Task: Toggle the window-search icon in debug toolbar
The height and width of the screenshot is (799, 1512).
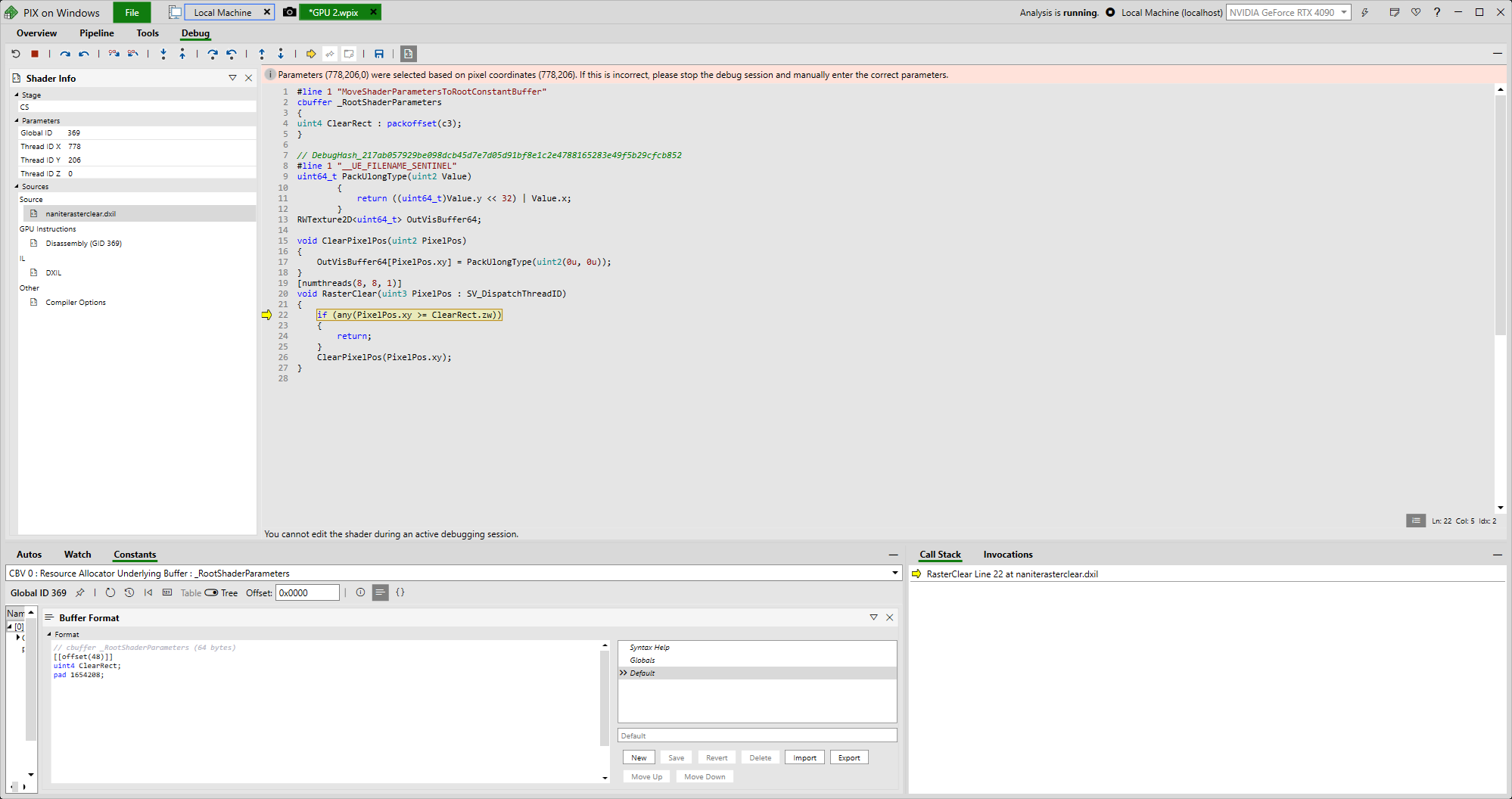Action: tap(349, 54)
